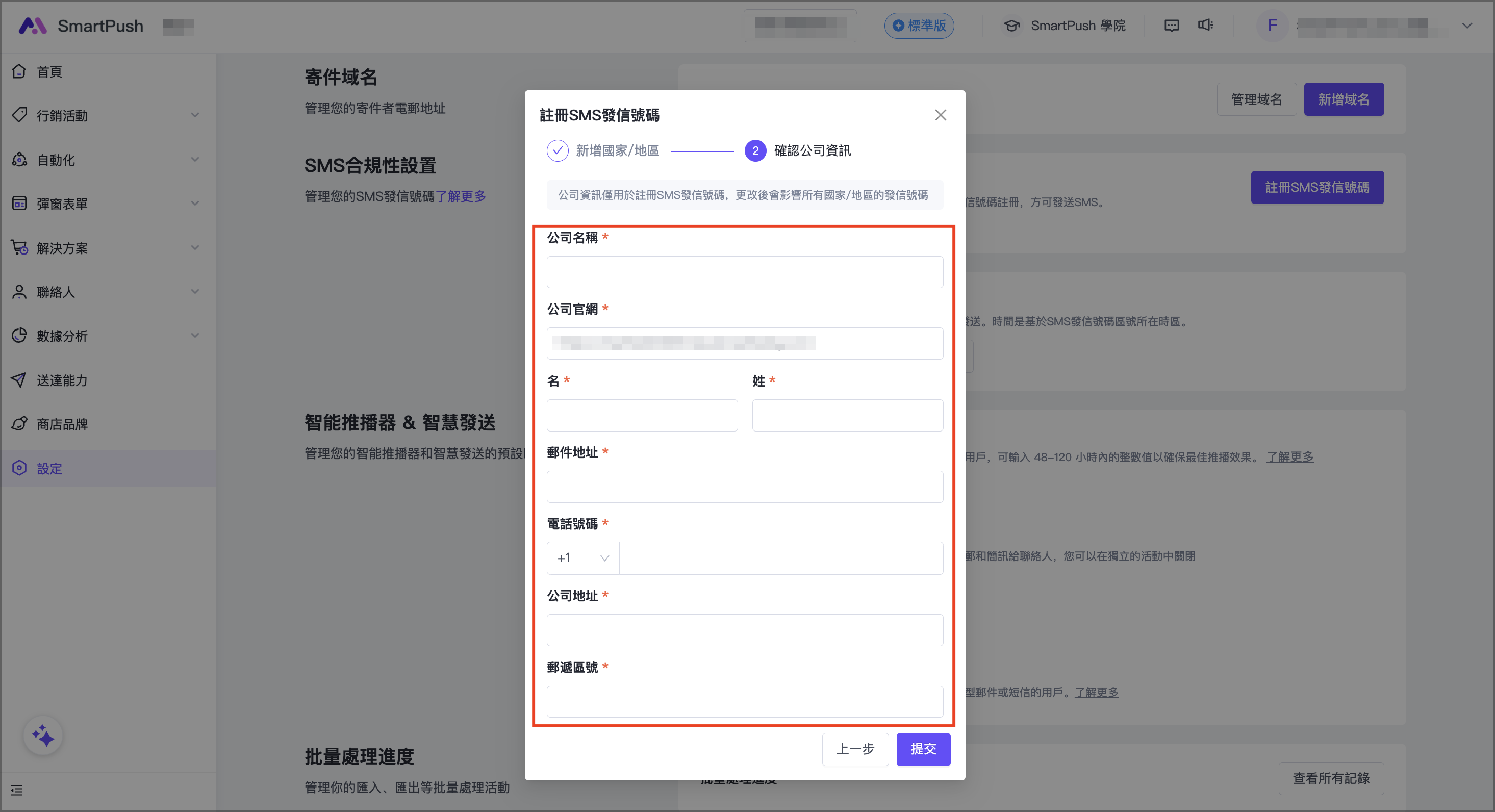Select 送達能力 in the sidebar
The height and width of the screenshot is (812, 1495).
tap(62, 380)
